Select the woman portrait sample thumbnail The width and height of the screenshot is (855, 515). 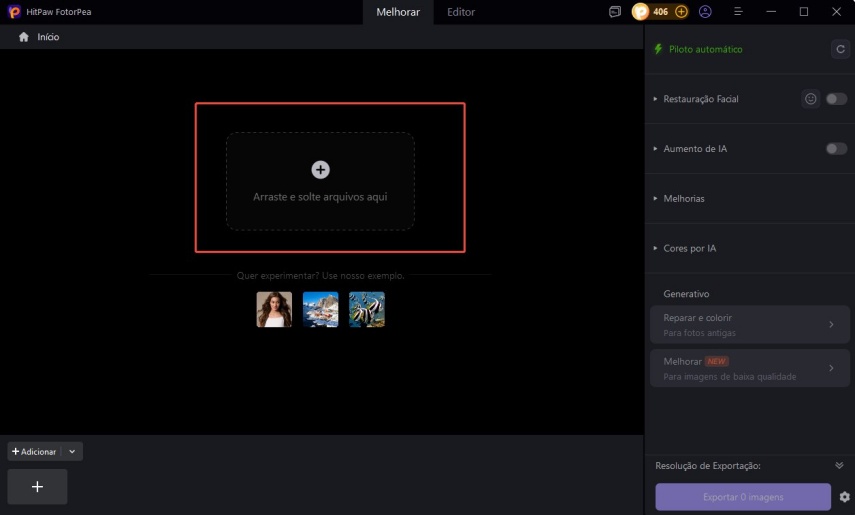click(274, 310)
